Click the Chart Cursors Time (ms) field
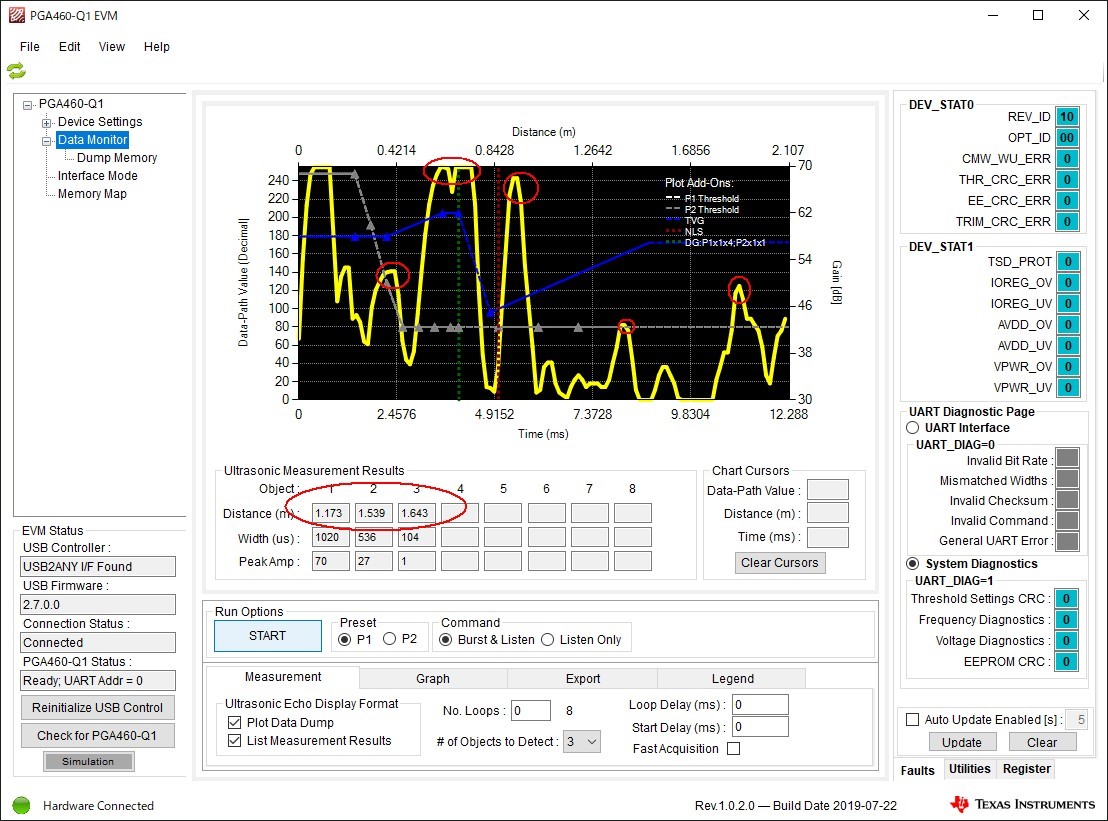 [x=827, y=537]
